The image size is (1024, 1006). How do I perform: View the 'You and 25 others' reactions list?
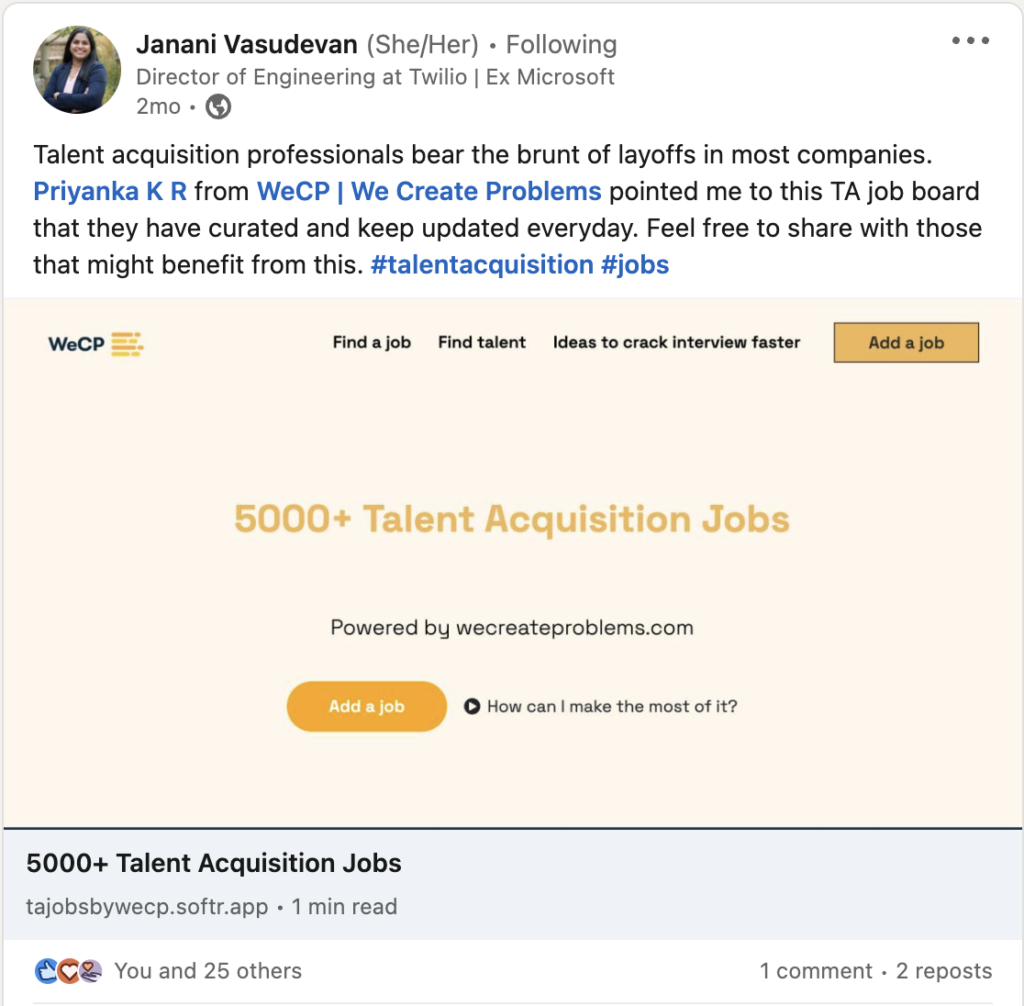pyautogui.click(x=207, y=970)
